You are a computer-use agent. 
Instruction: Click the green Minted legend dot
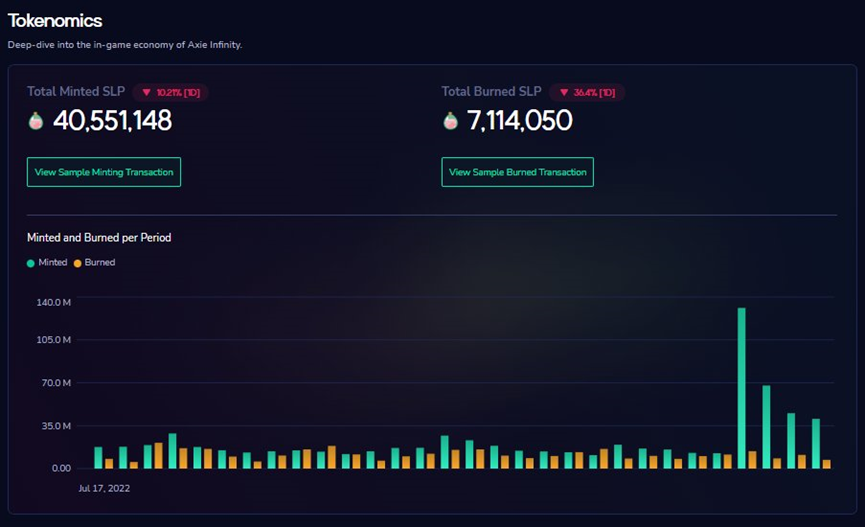pyautogui.click(x=31, y=263)
